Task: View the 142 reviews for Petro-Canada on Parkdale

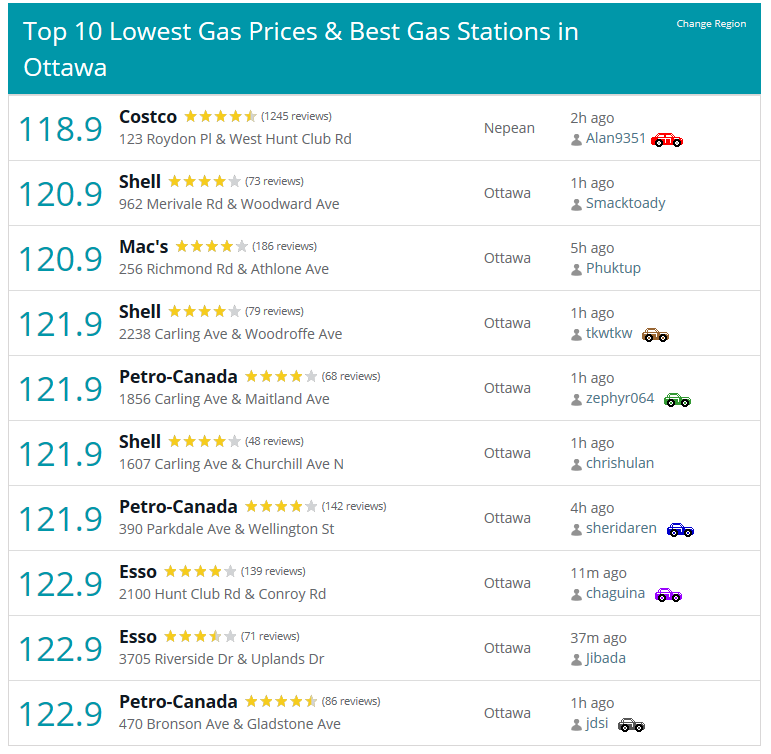Action: 354,506
